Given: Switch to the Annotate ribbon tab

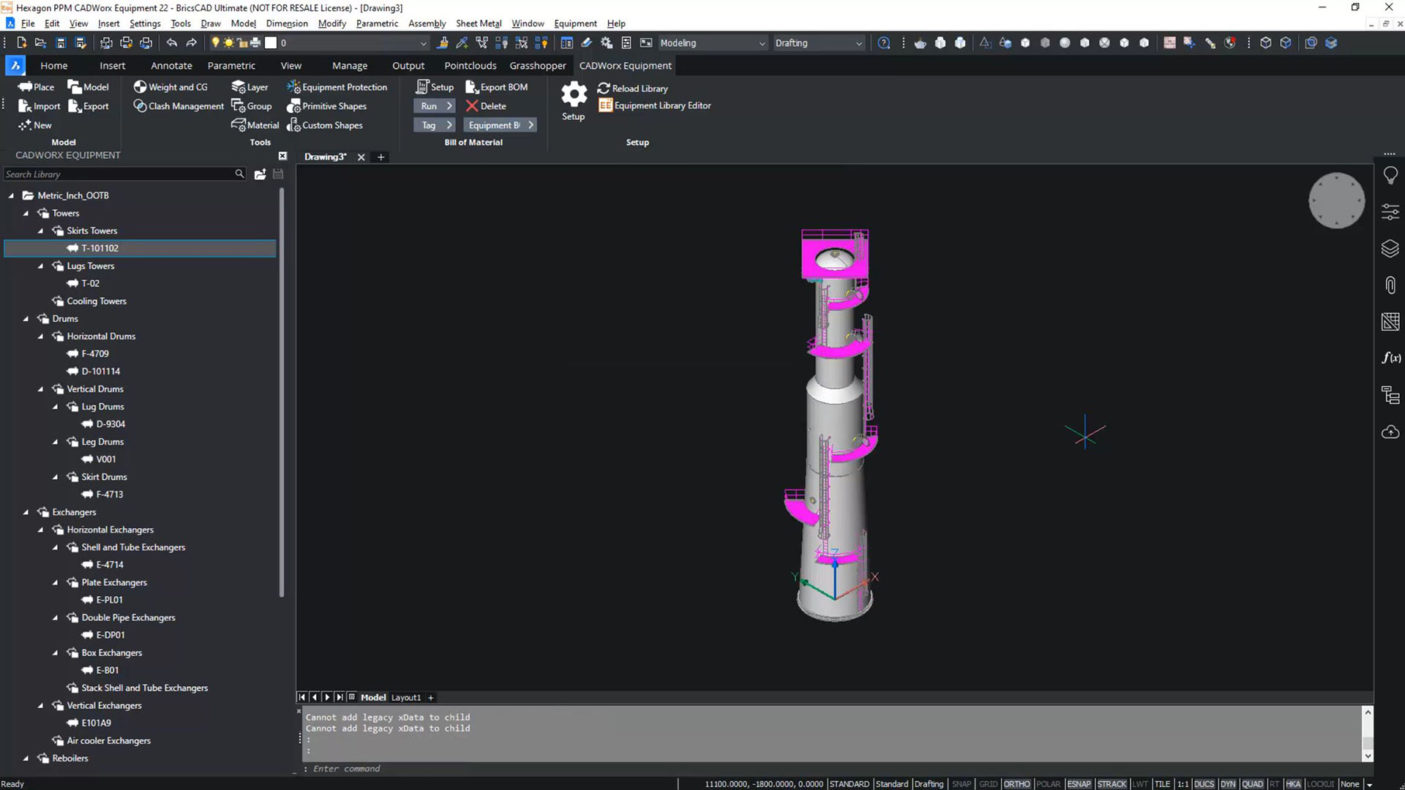Looking at the screenshot, I should coord(171,66).
